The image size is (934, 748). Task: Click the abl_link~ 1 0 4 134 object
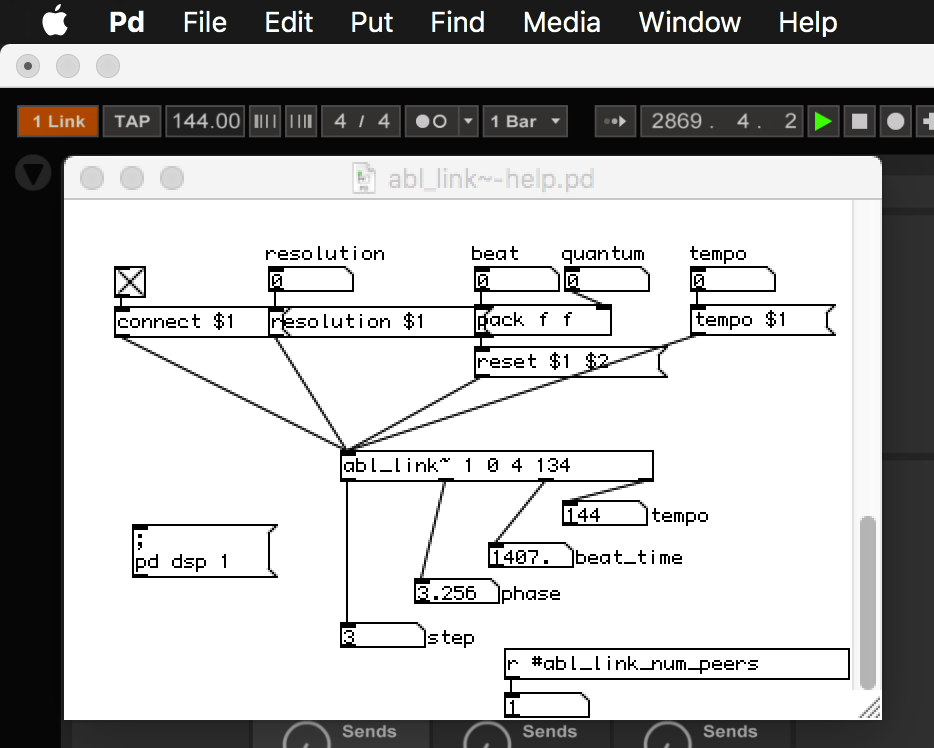coord(496,466)
